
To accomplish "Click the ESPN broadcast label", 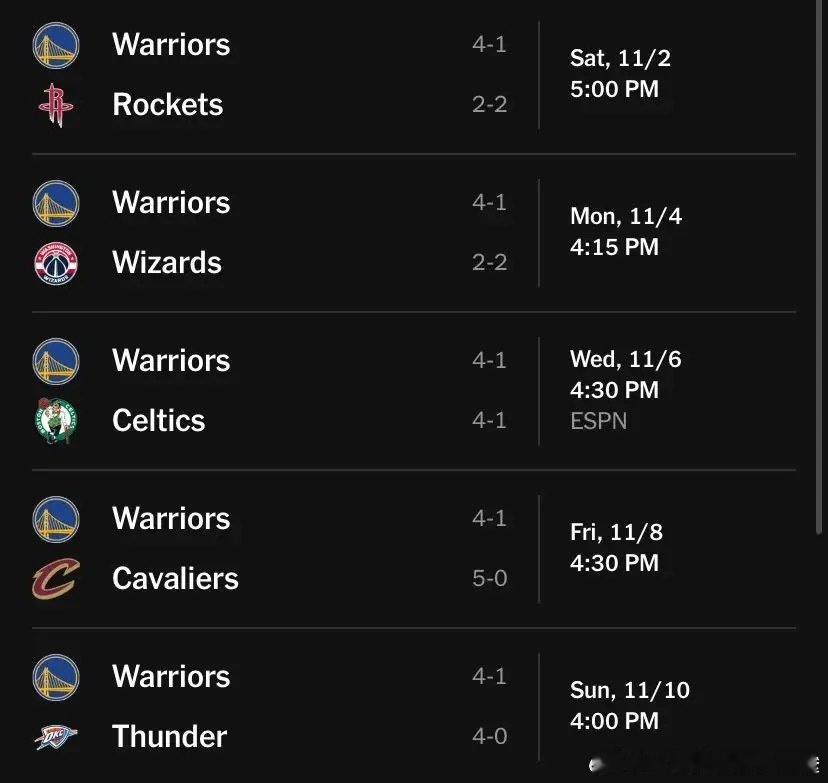I will click(598, 421).
